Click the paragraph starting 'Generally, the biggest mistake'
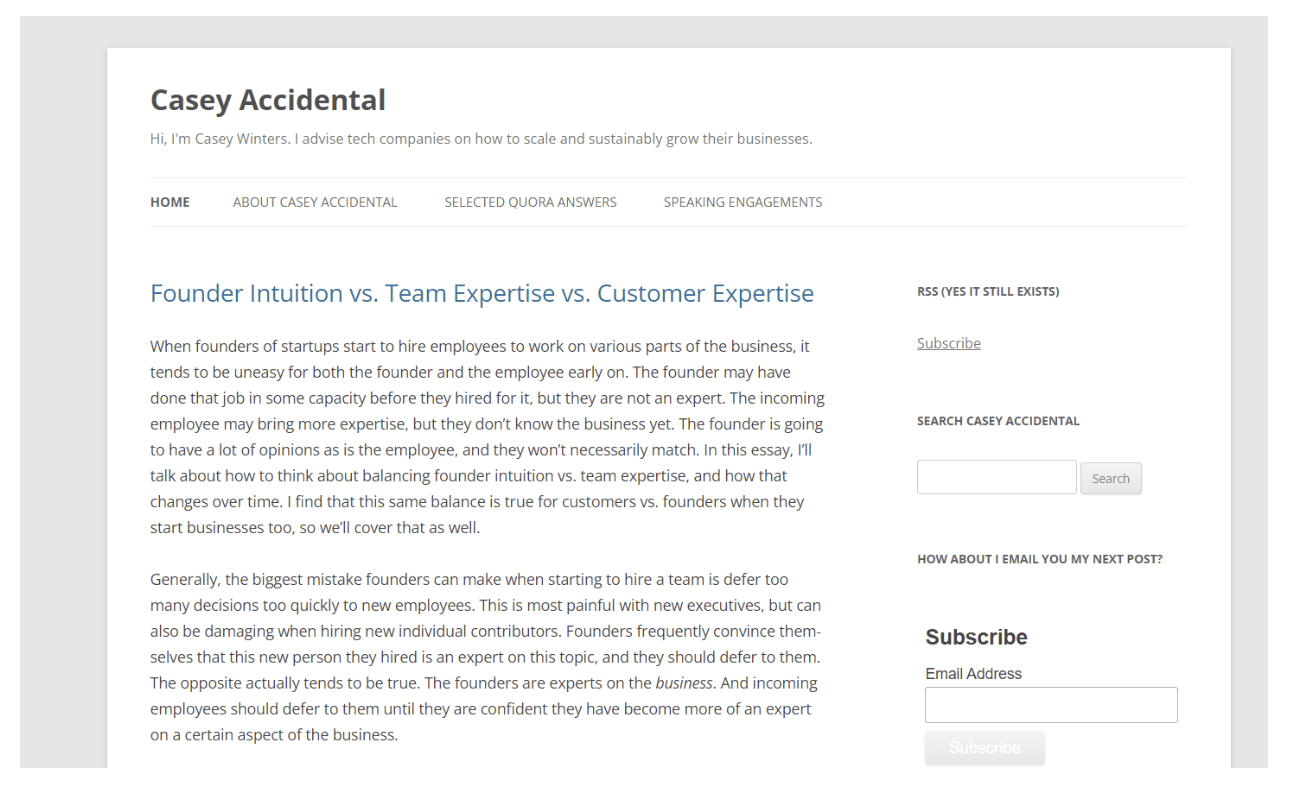Viewport: 1292px width, 790px height. [x=485, y=657]
